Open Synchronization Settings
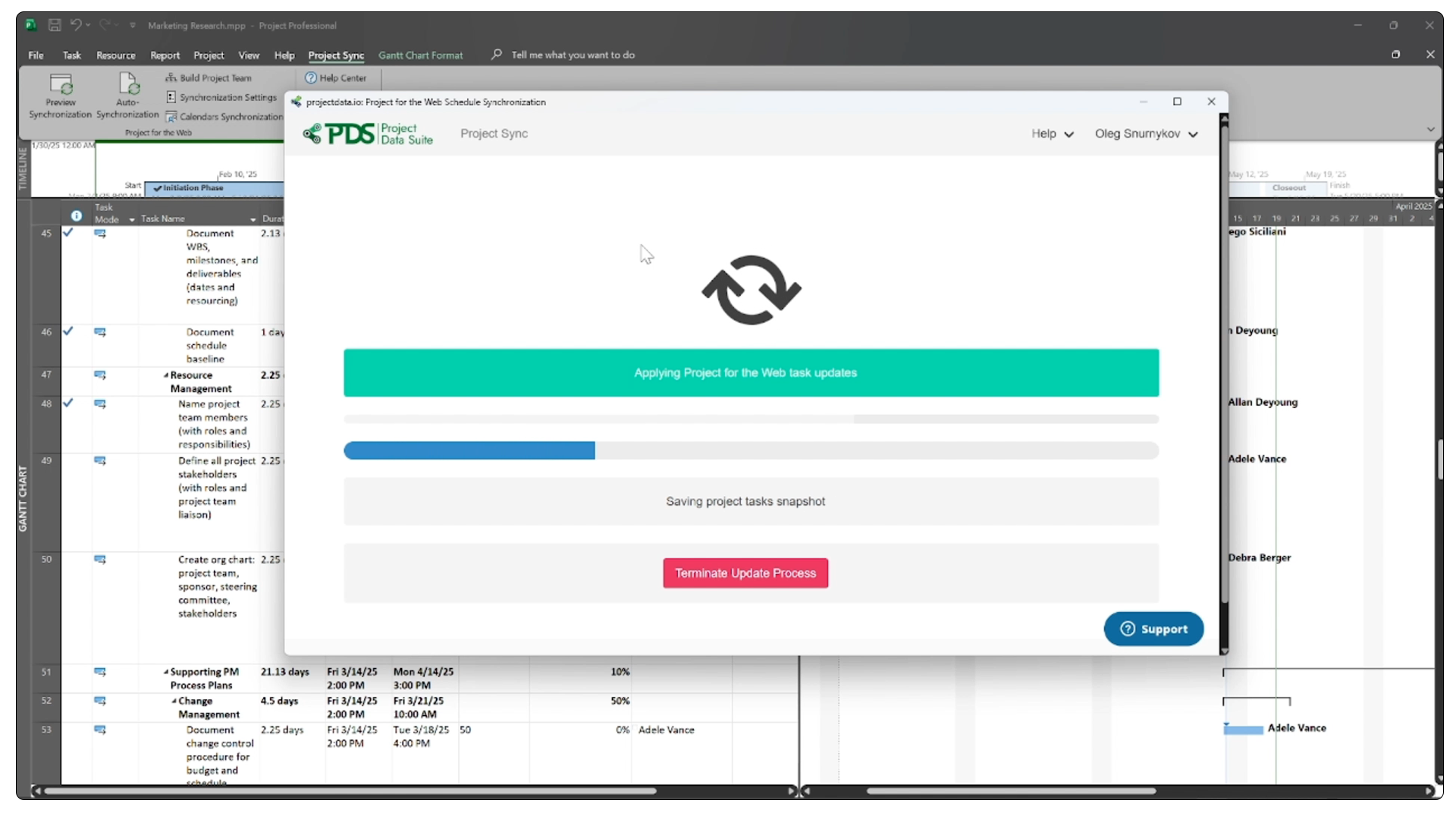 coord(221,98)
